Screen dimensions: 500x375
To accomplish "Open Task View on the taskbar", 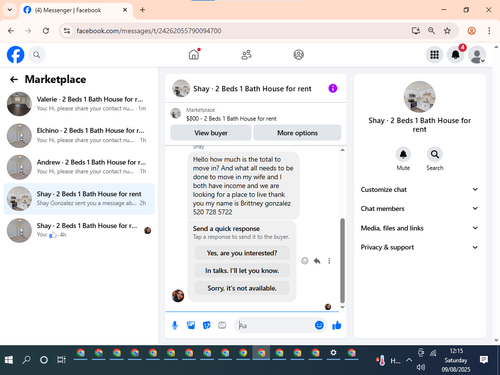I will (61, 360).
